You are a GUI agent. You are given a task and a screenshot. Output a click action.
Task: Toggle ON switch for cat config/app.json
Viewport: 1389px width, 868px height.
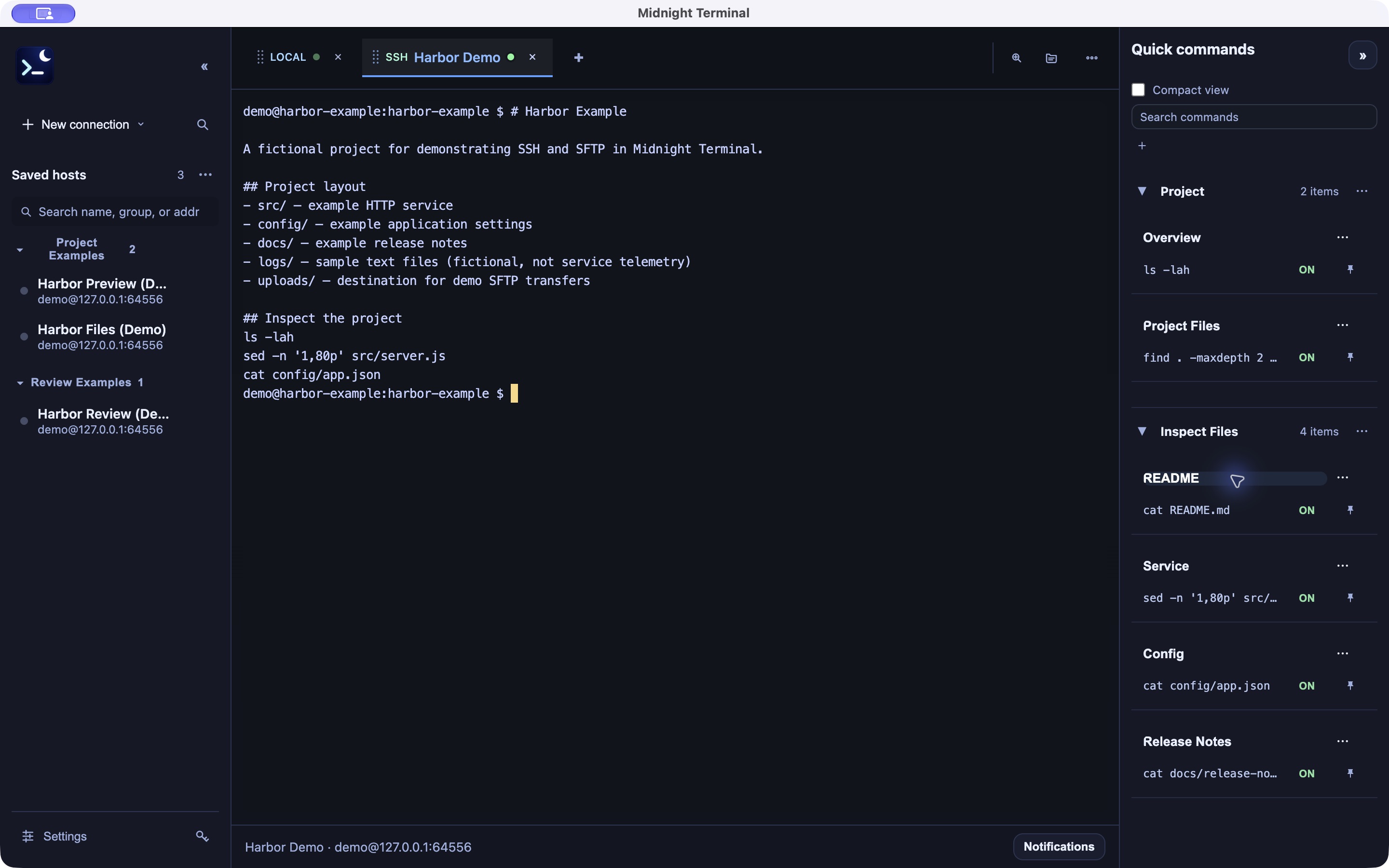(x=1307, y=685)
